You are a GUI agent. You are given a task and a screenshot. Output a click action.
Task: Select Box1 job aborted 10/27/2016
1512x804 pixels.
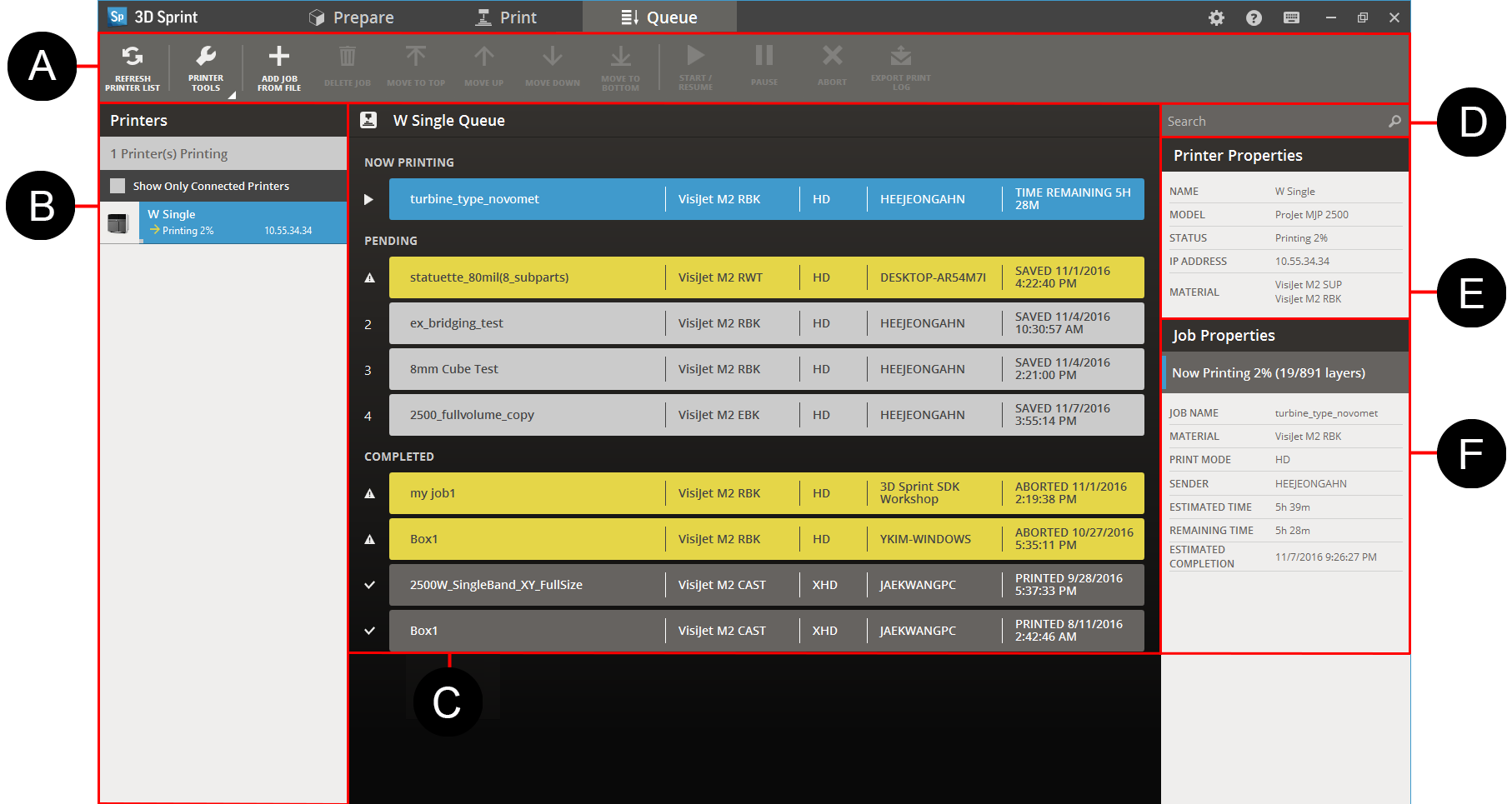(x=767, y=539)
